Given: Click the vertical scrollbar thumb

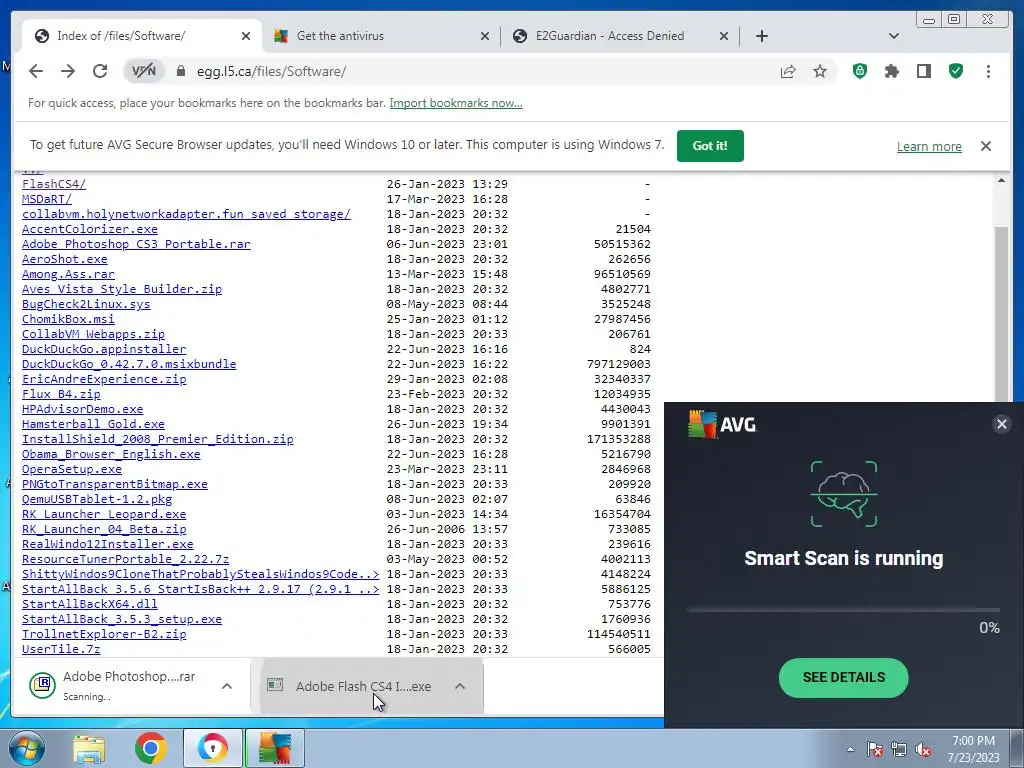Looking at the screenshot, I should (x=1001, y=313).
